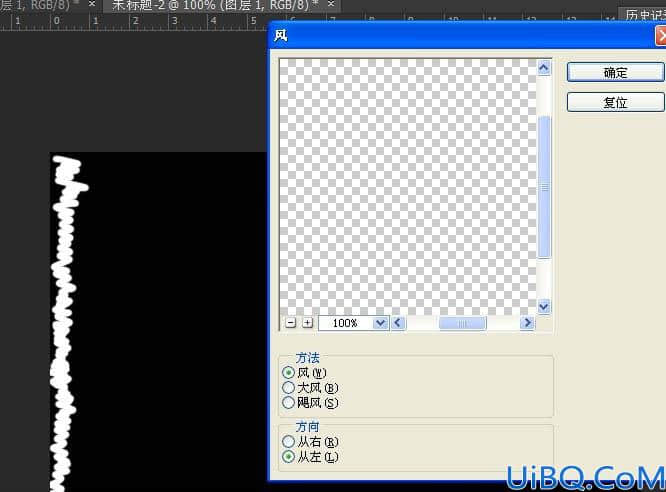Viewport: 666px width, 492px height.
Task: Choose the 飓风 (S) method option
Action: (x=288, y=402)
